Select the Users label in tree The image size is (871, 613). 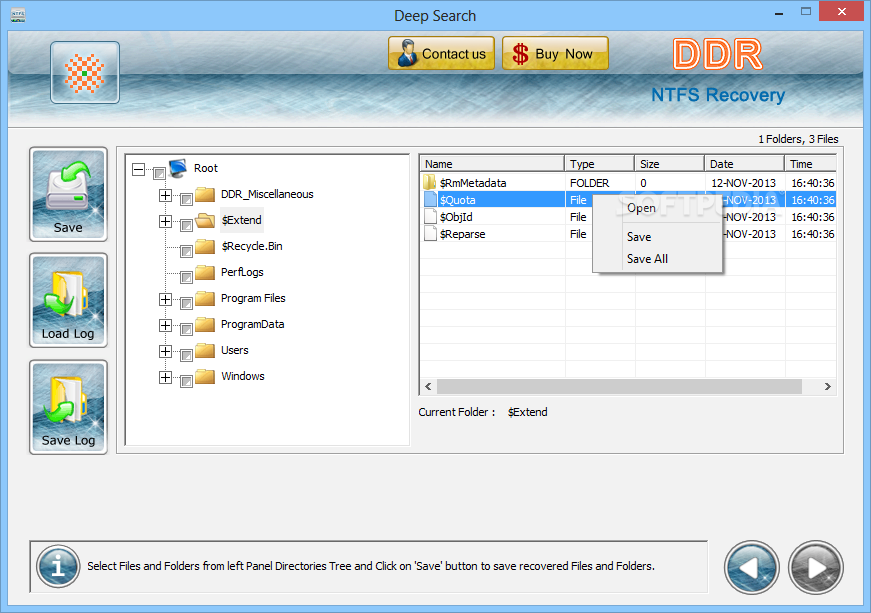click(x=234, y=350)
